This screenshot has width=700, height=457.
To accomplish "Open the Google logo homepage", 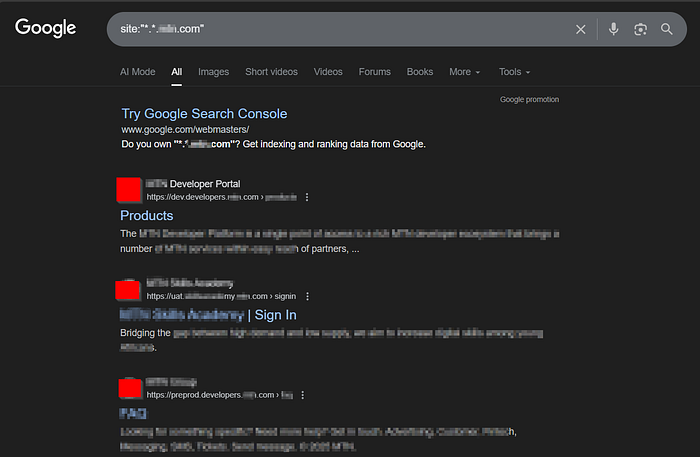I will (46, 28).
